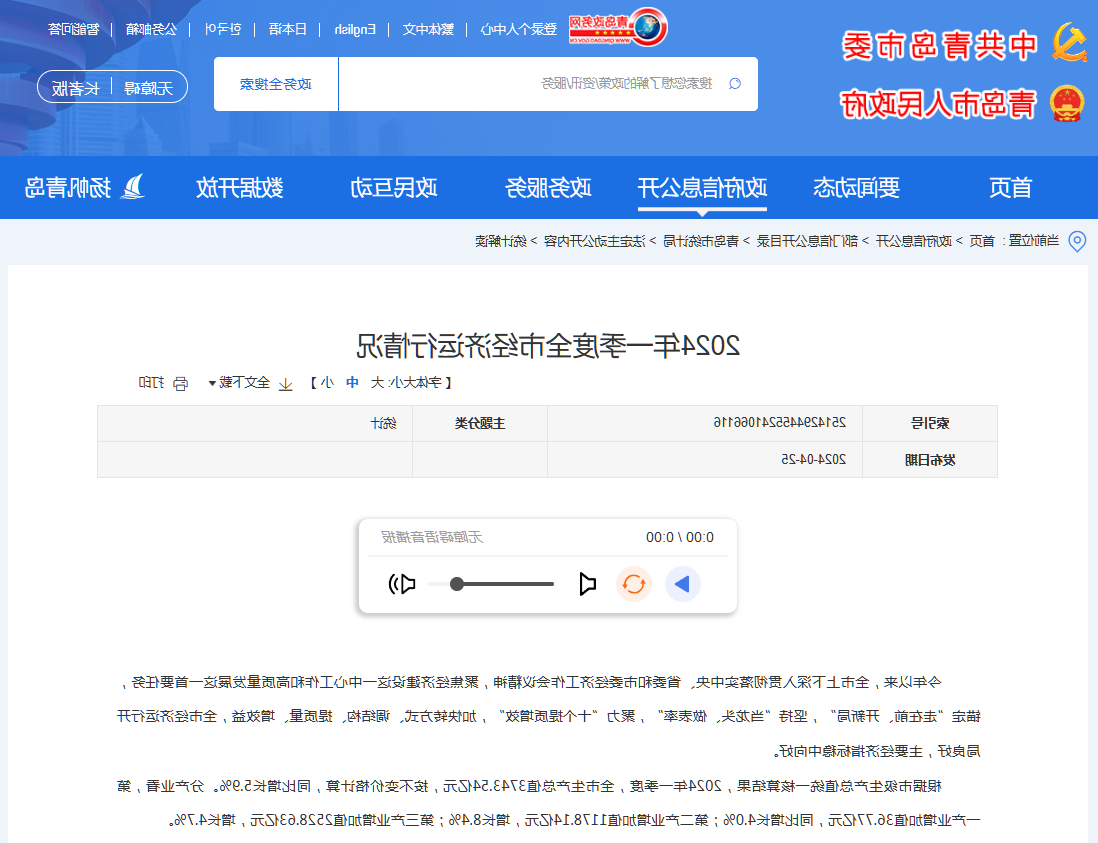Click the blue play button in audio player
This screenshot has width=1098, height=843.
coord(682,584)
